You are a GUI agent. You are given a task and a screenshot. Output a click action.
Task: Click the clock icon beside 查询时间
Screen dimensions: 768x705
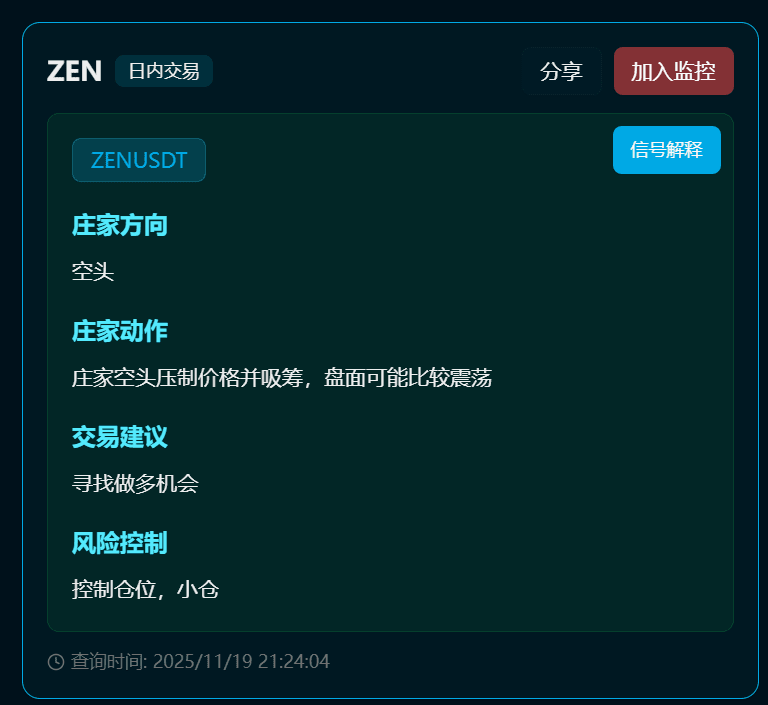[x=56, y=661]
